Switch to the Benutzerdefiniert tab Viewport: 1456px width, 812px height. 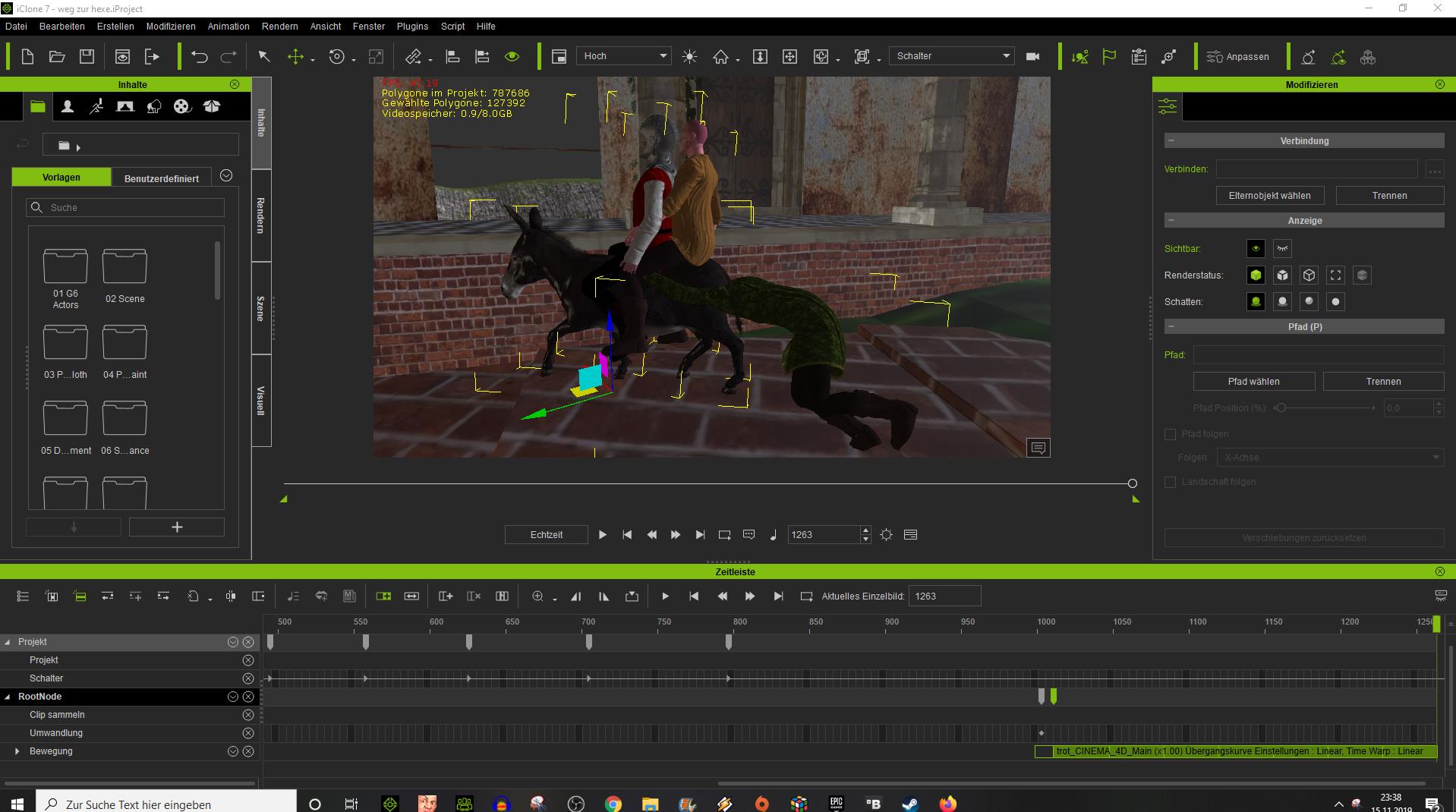tap(162, 178)
